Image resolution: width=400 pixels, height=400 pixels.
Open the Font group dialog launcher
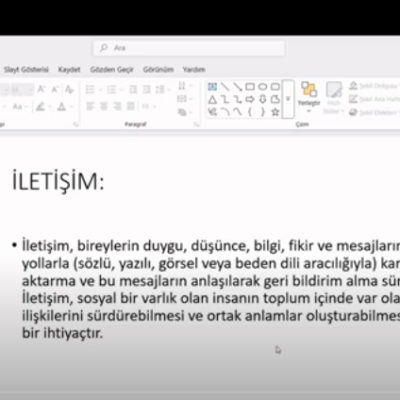(76, 124)
